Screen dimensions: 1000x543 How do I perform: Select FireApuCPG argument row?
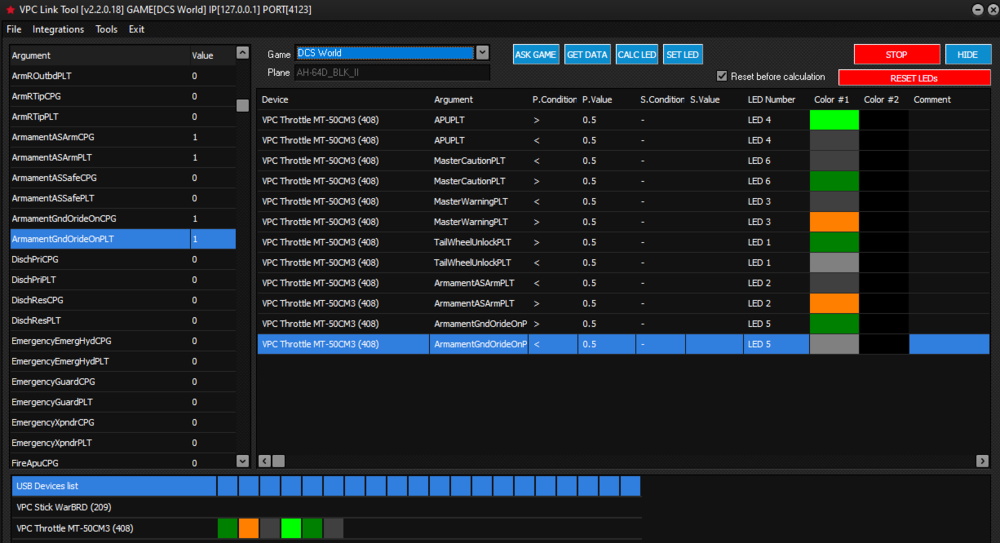pos(122,463)
